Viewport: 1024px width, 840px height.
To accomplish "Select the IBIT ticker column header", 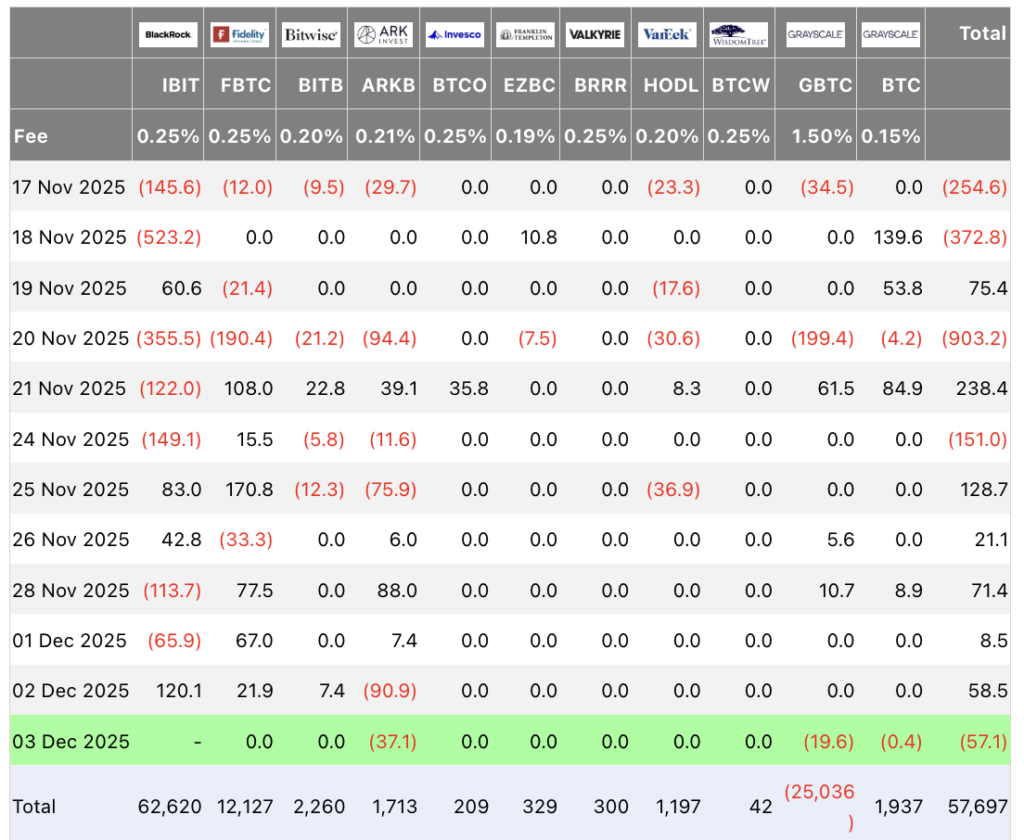I will 181,85.
